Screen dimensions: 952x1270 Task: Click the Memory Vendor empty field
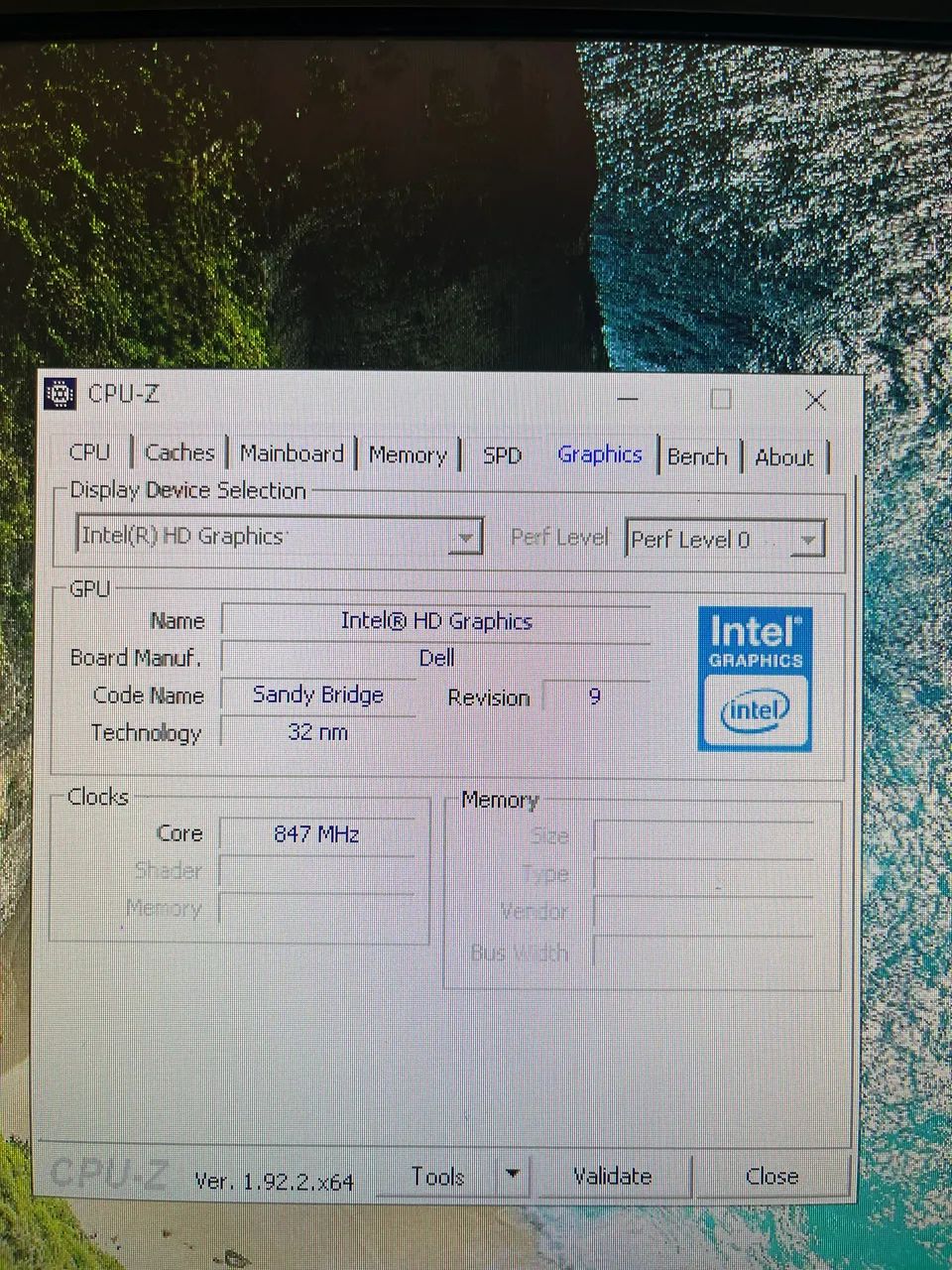tap(703, 913)
